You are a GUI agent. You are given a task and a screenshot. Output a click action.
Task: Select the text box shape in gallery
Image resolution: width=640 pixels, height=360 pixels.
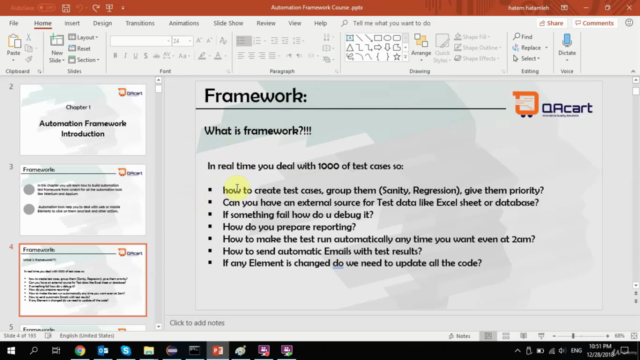(350, 38)
